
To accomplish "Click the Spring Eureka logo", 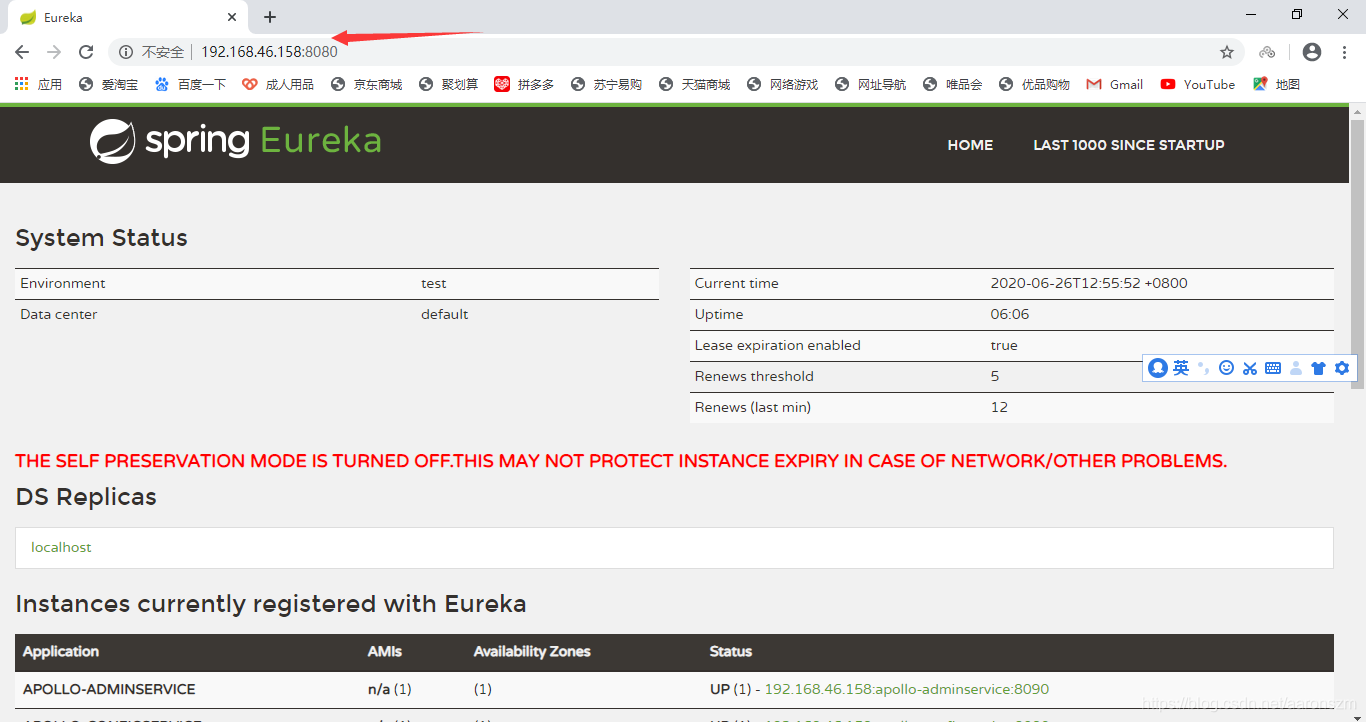I will pos(236,141).
